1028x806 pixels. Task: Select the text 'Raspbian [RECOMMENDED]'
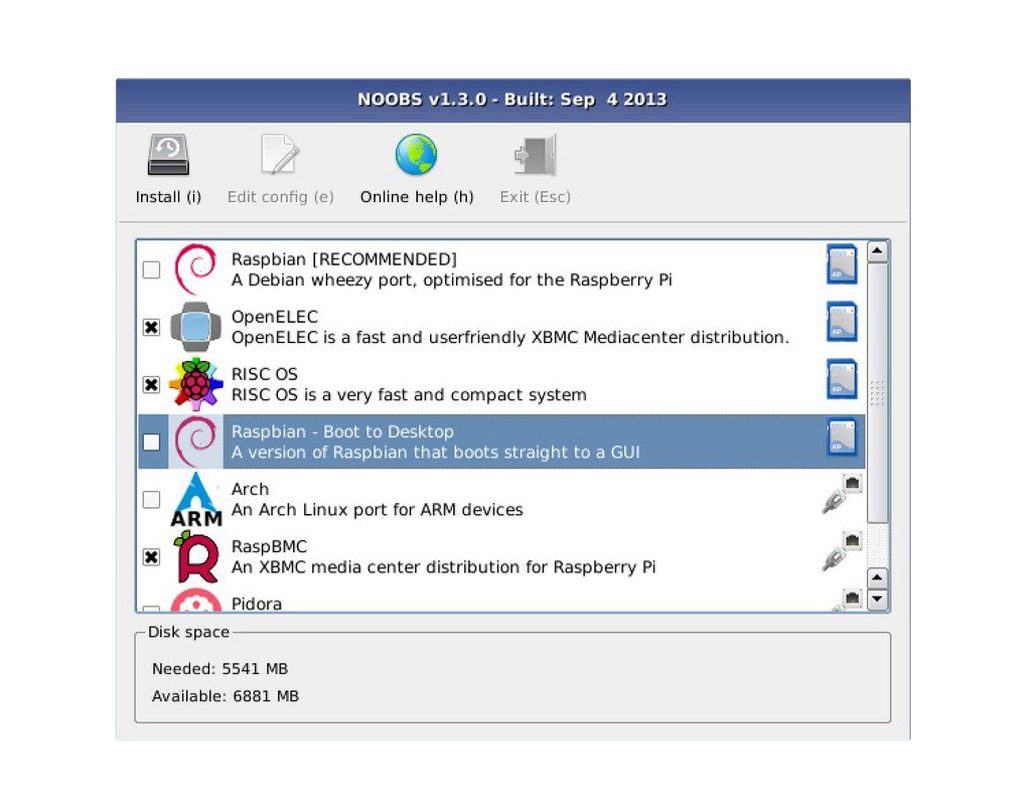[344, 260]
